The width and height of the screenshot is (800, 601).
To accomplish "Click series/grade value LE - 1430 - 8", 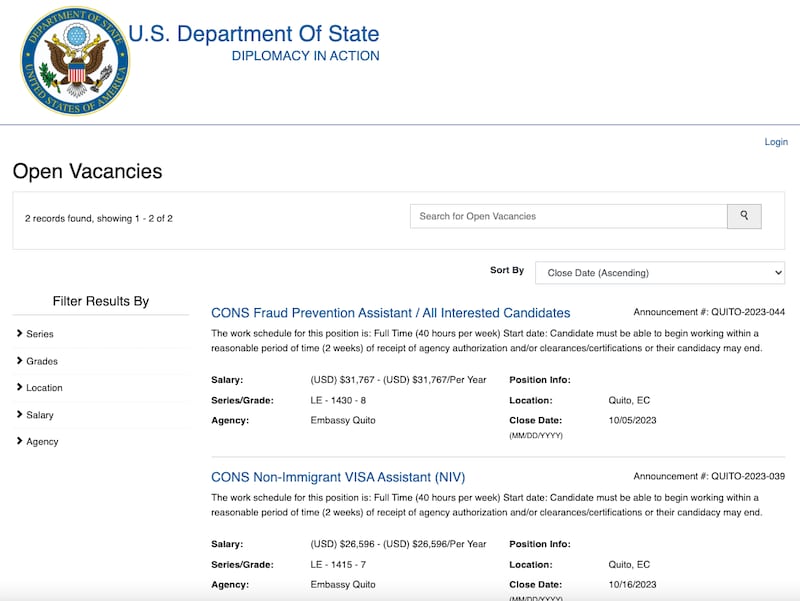I will tap(338, 400).
